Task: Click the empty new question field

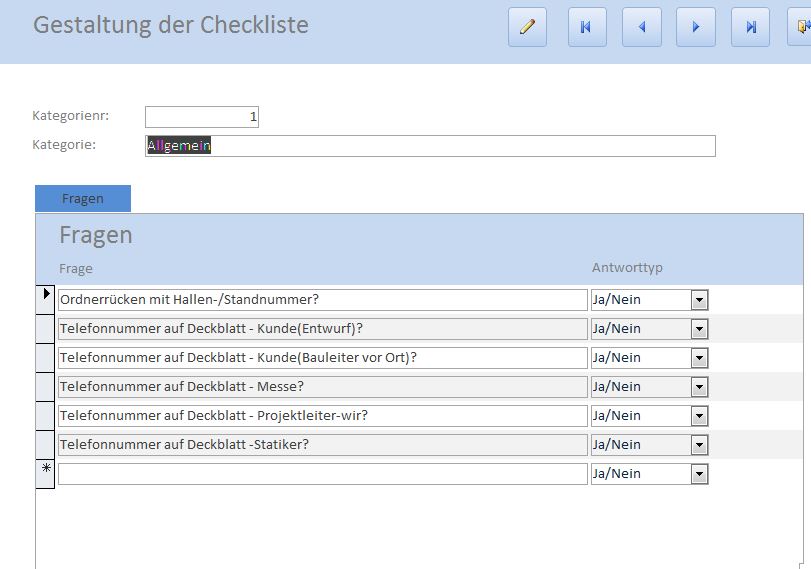Action: (x=322, y=474)
